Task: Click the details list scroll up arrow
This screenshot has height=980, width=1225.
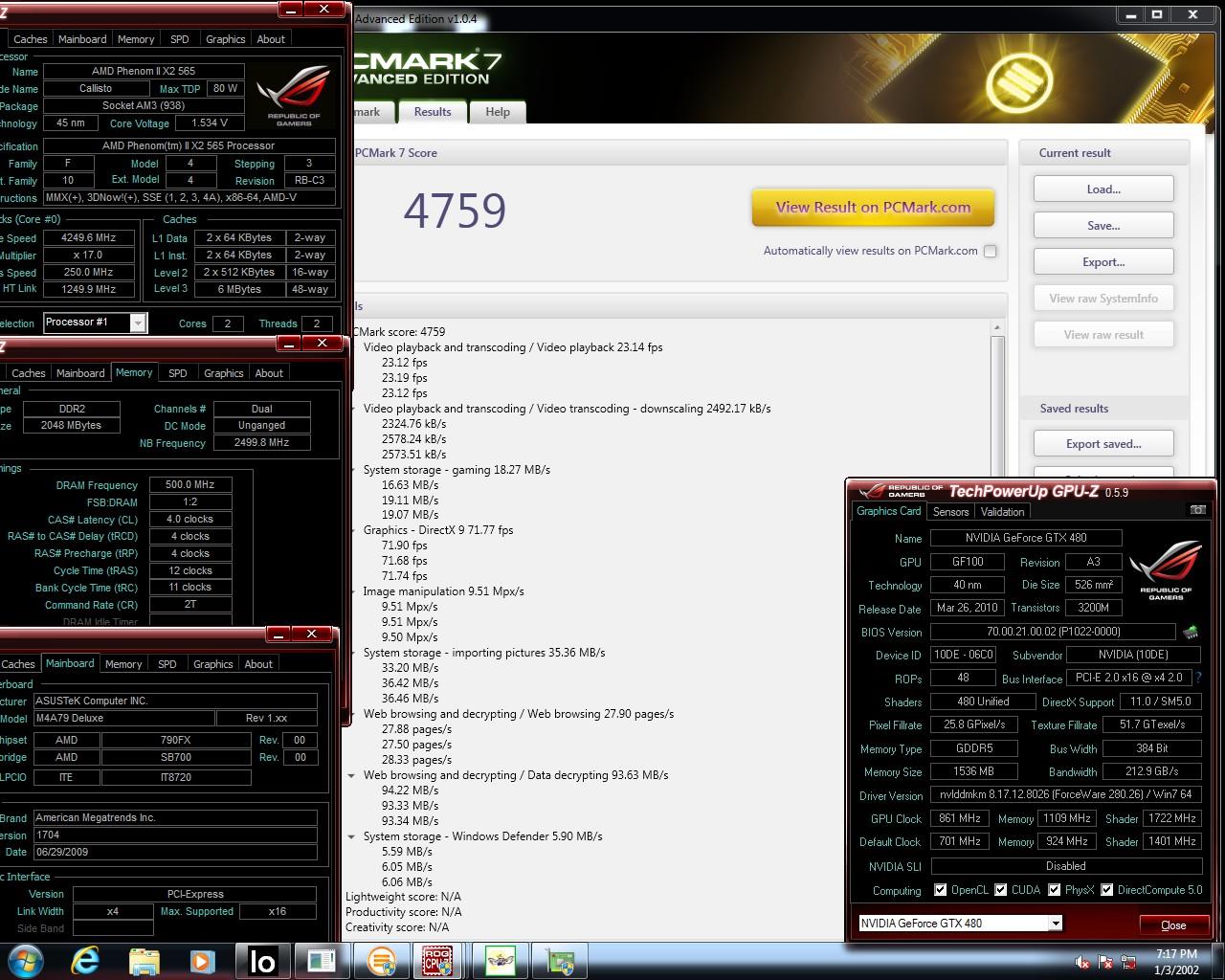Action: point(996,327)
